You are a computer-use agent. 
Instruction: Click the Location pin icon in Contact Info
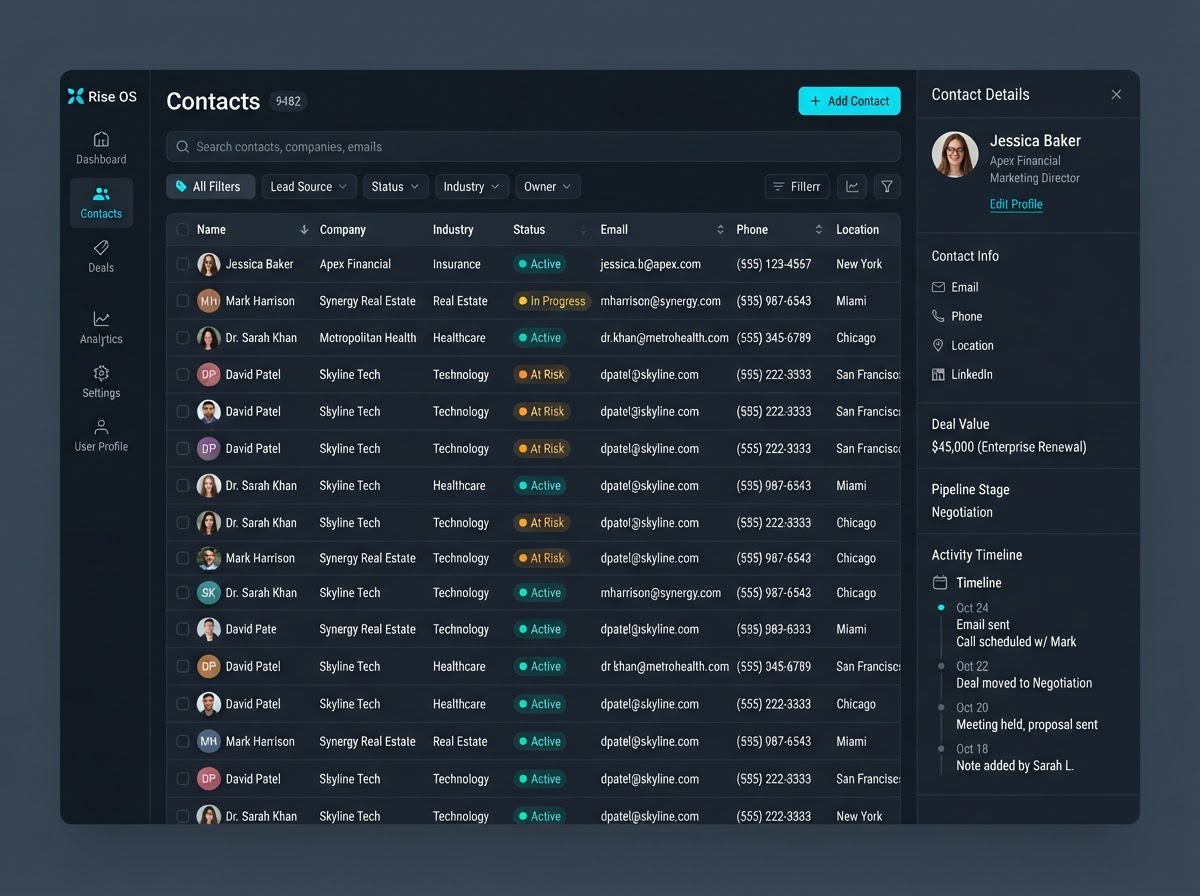(938, 345)
